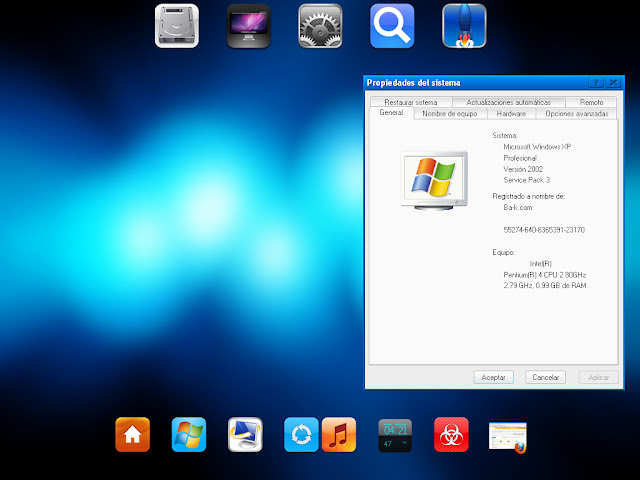Click the Equipo: label
The width and height of the screenshot is (640, 480).
(x=504, y=252)
